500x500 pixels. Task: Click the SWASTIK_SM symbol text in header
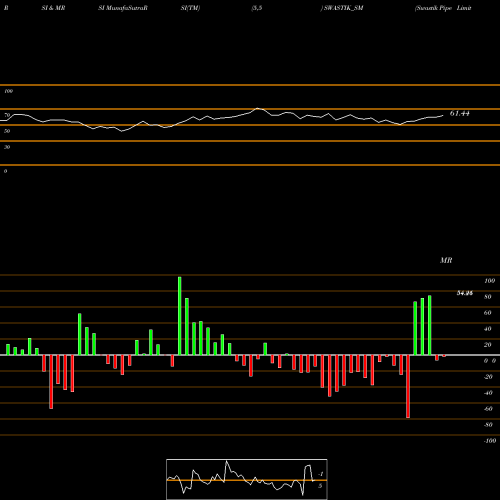pos(344,8)
